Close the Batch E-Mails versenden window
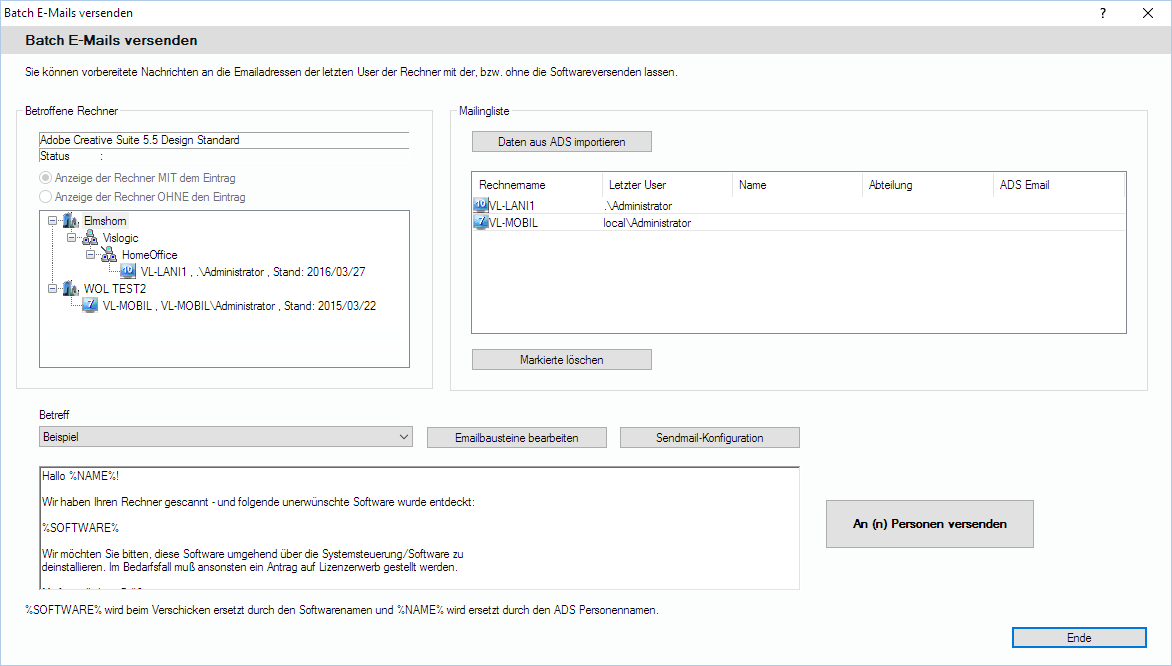The width and height of the screenshot is (1172, 666). 1148,13
